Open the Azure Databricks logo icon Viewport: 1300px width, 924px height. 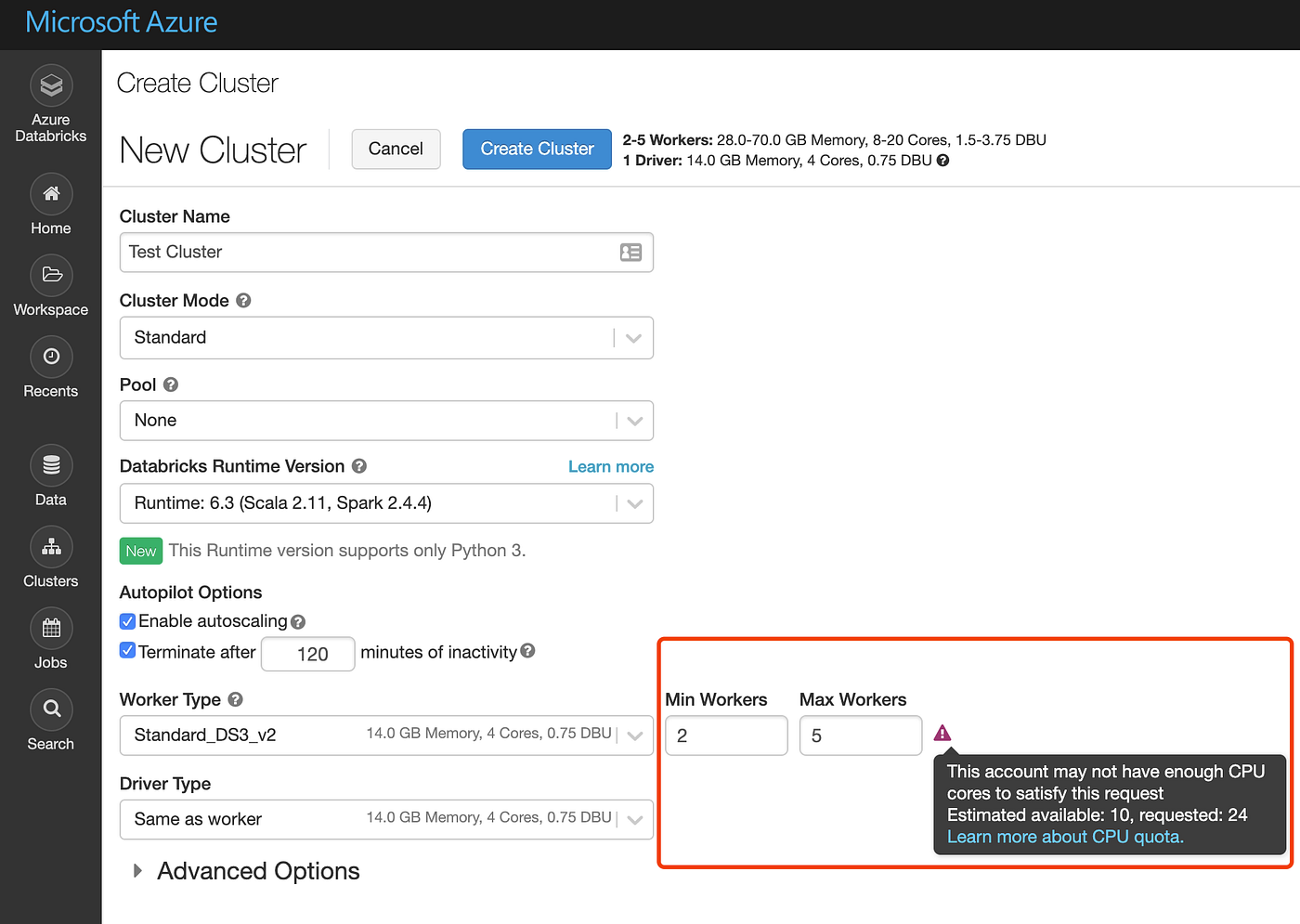[x=51, y=85]
